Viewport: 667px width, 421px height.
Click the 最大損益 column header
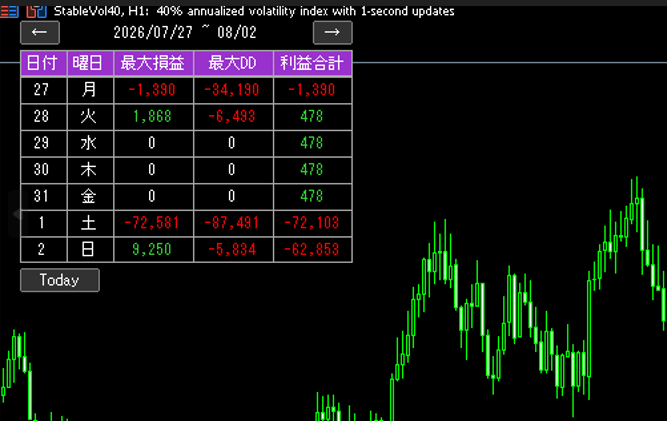pos(153,63)
